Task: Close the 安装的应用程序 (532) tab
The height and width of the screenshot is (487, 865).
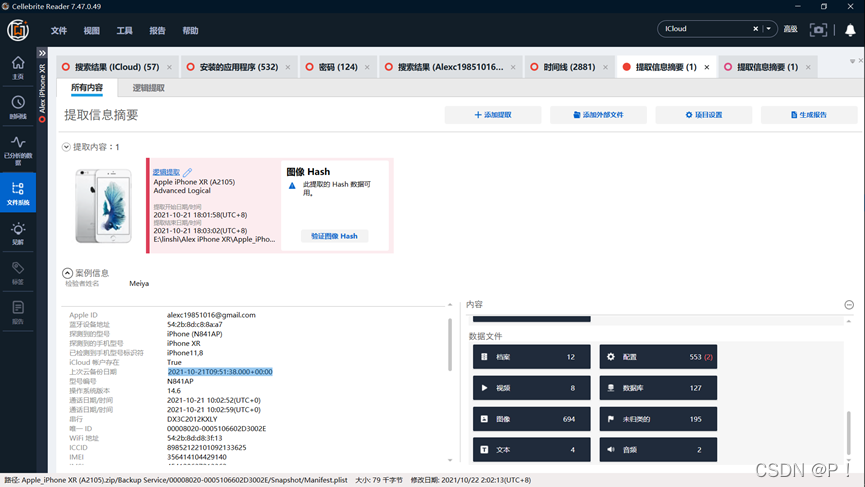Action: [x=288, y=67]
